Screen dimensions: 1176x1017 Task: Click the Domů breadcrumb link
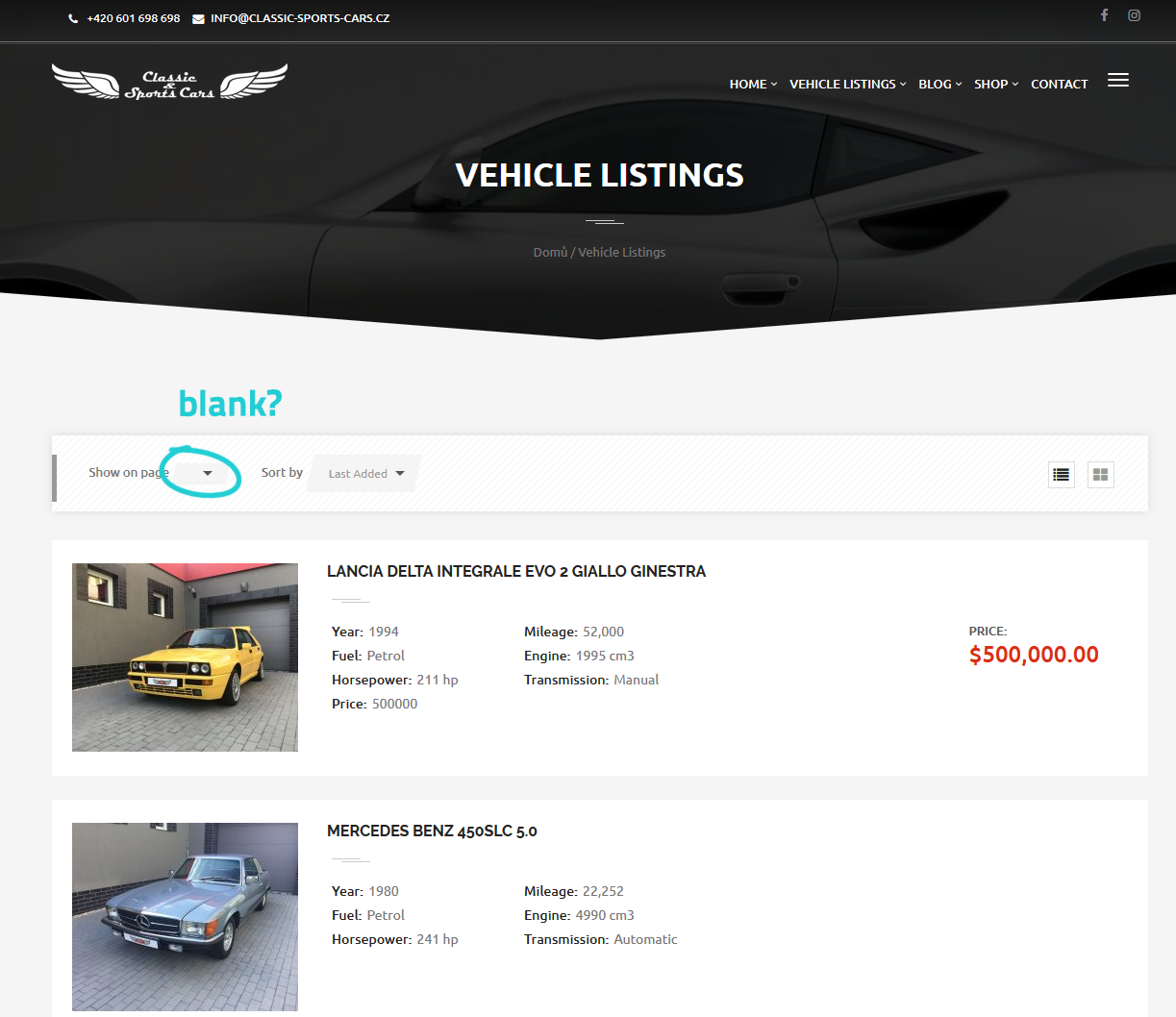point(550,253)
